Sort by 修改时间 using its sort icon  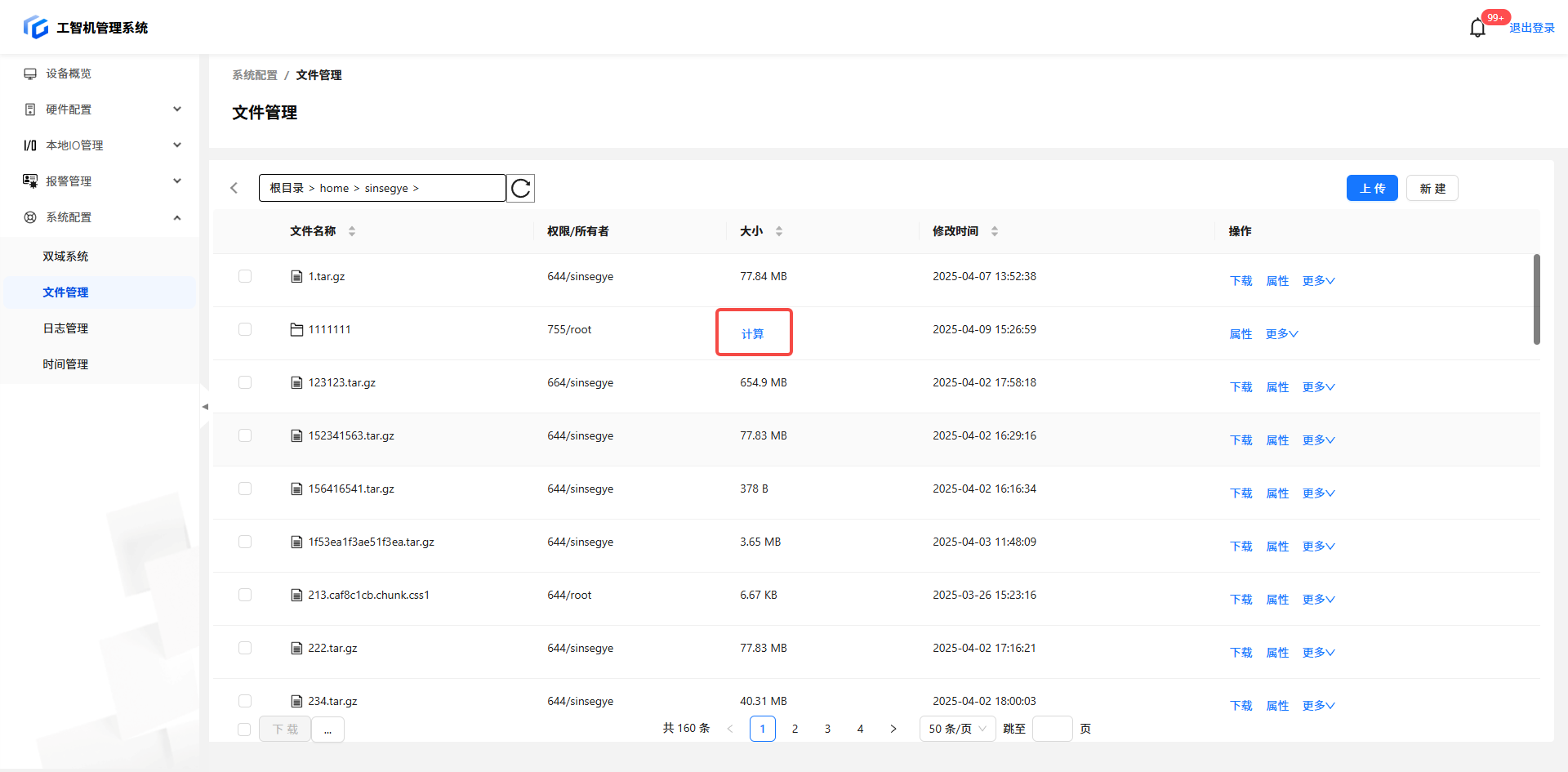(995, 231)
